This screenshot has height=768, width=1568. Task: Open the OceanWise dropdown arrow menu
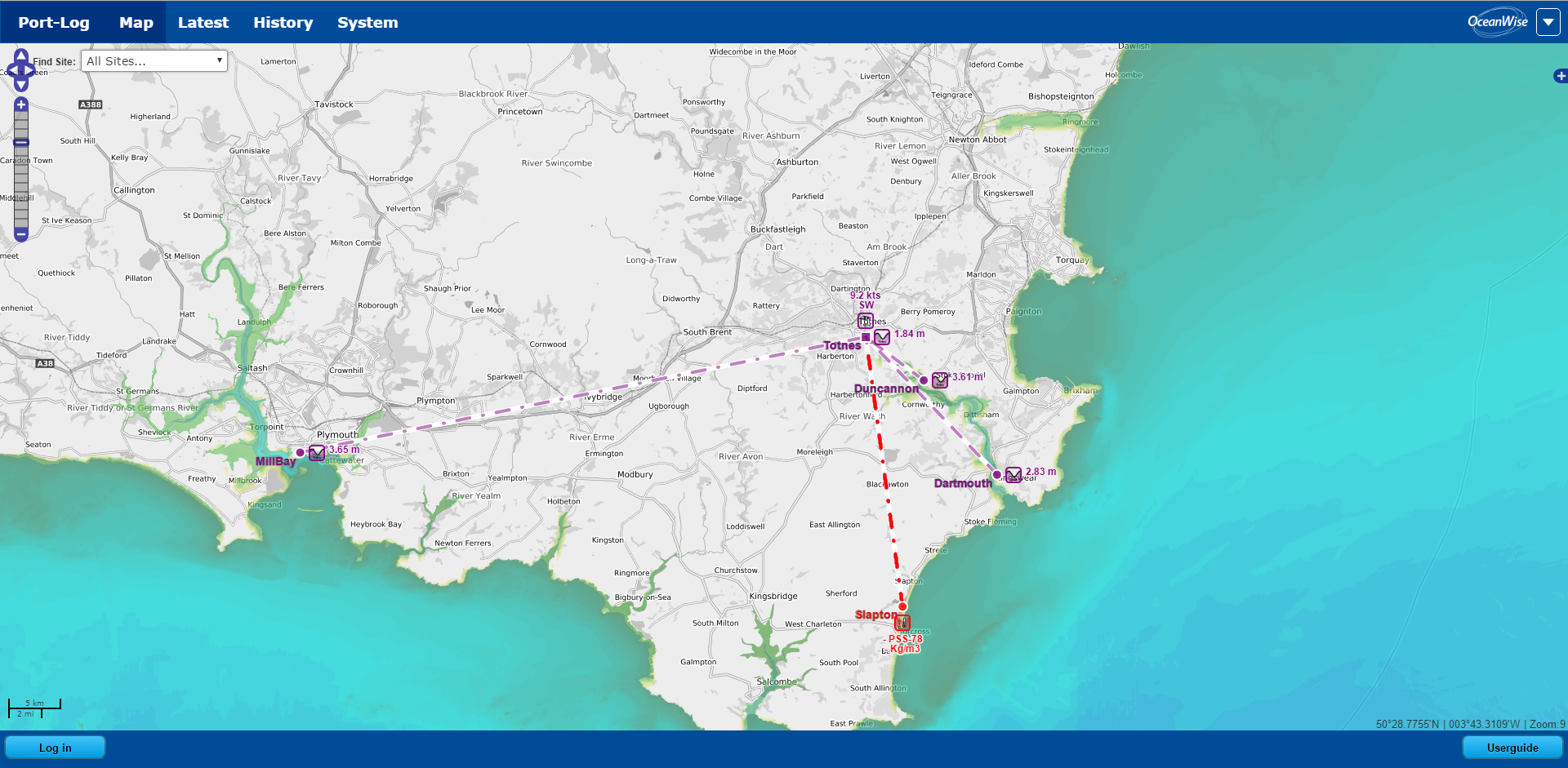coord(1548,22)
